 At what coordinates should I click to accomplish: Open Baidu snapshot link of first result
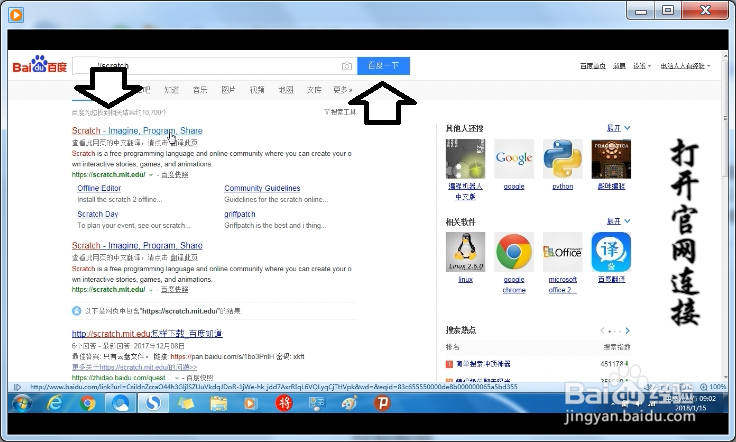point(175,175)
